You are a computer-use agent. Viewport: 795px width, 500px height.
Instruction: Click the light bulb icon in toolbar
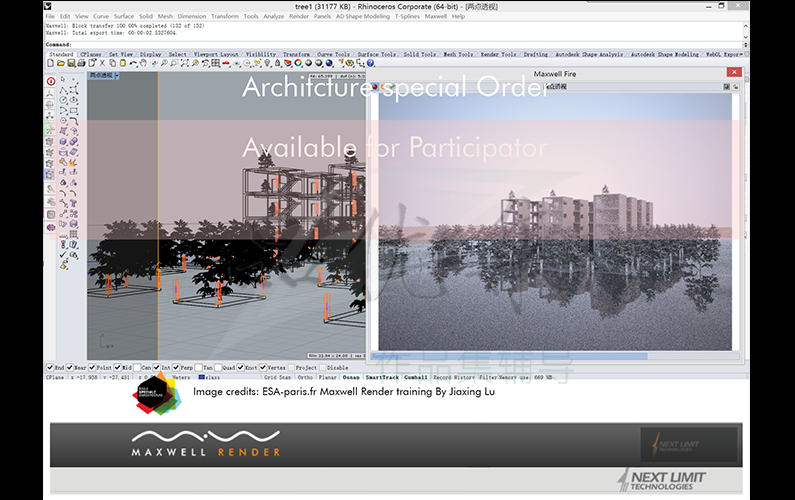point(267,63)
